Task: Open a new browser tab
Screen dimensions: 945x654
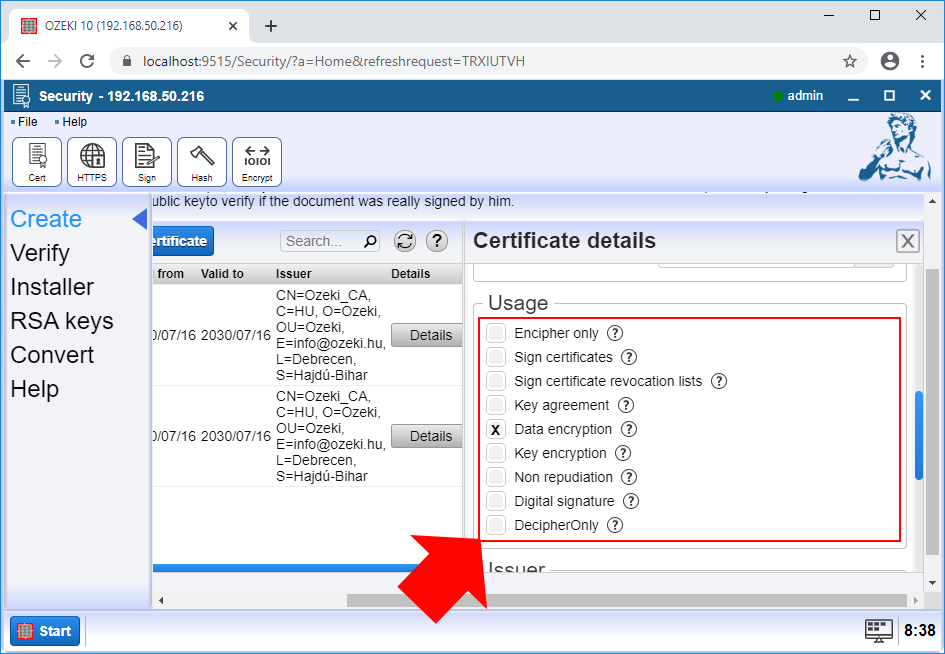Action: tap(271, 26)
